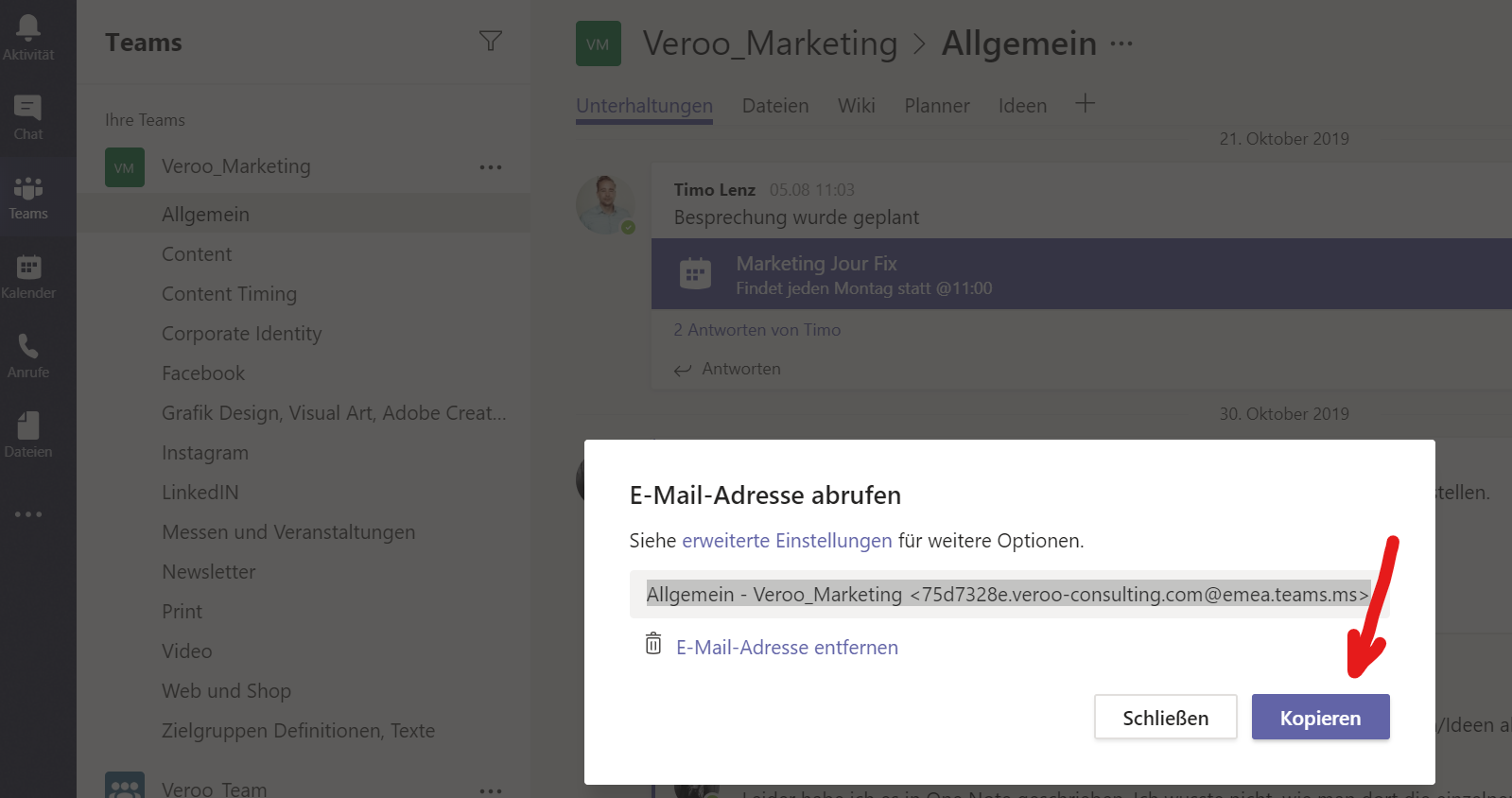Expand 2 Antworten von Timo replies
Image resolution: width=1512 pixels, height=798 pixels.
[756, 330]
